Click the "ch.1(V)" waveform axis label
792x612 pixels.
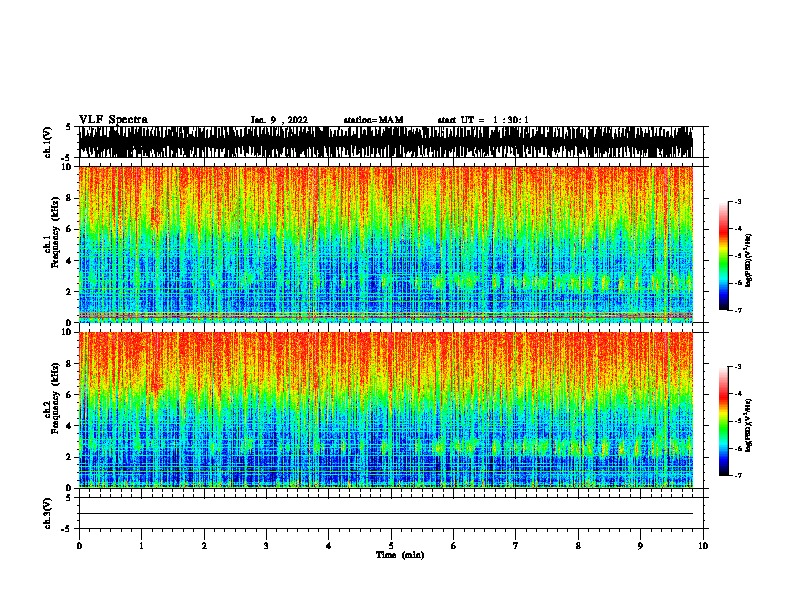tap(48, 142)
